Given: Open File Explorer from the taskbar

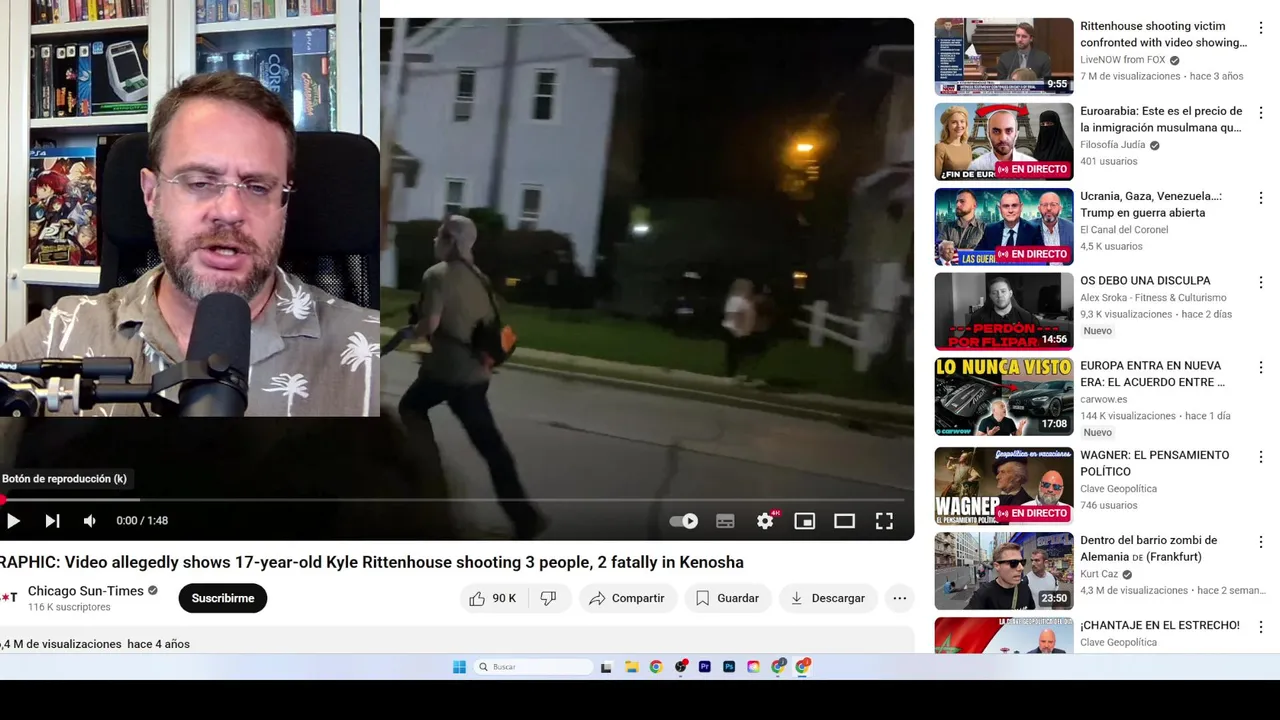Looking at the screenshot, I should (632, 667).
